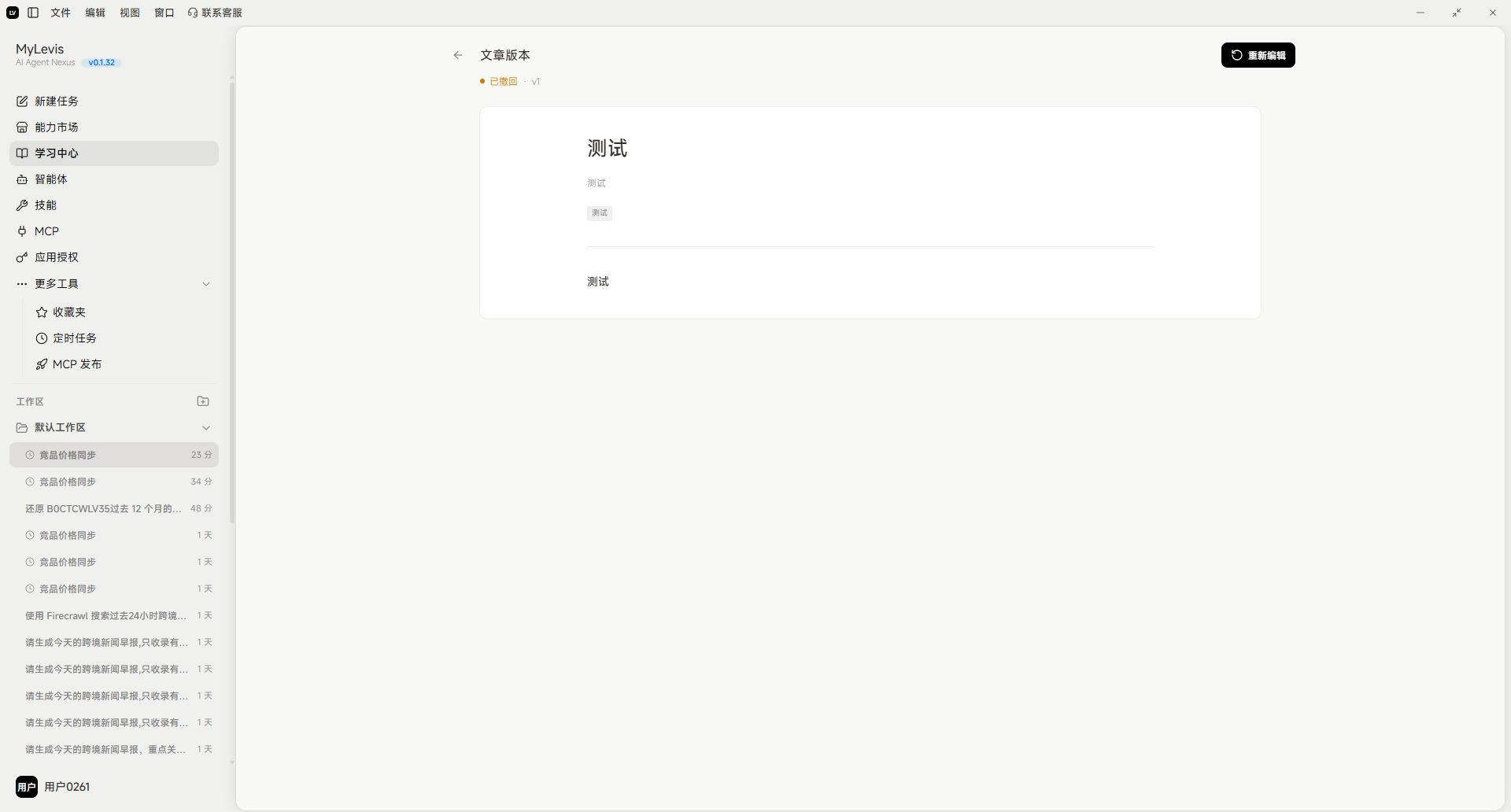Open 收藏夹 star icon
Image resolution: width=1511 pixels, height=812 pixels.
click(x=42, y=312)
